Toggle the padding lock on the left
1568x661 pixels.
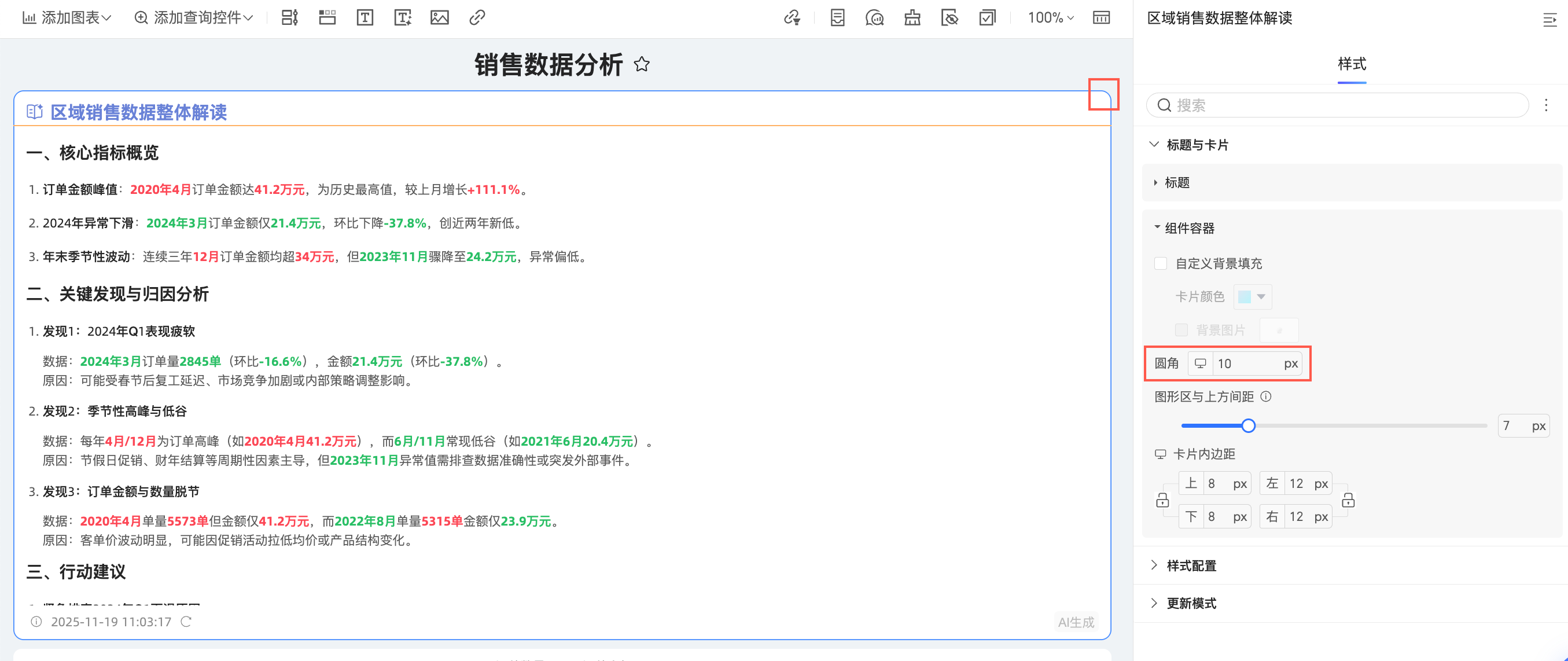pyautogui.click(x=1162, y=500)
